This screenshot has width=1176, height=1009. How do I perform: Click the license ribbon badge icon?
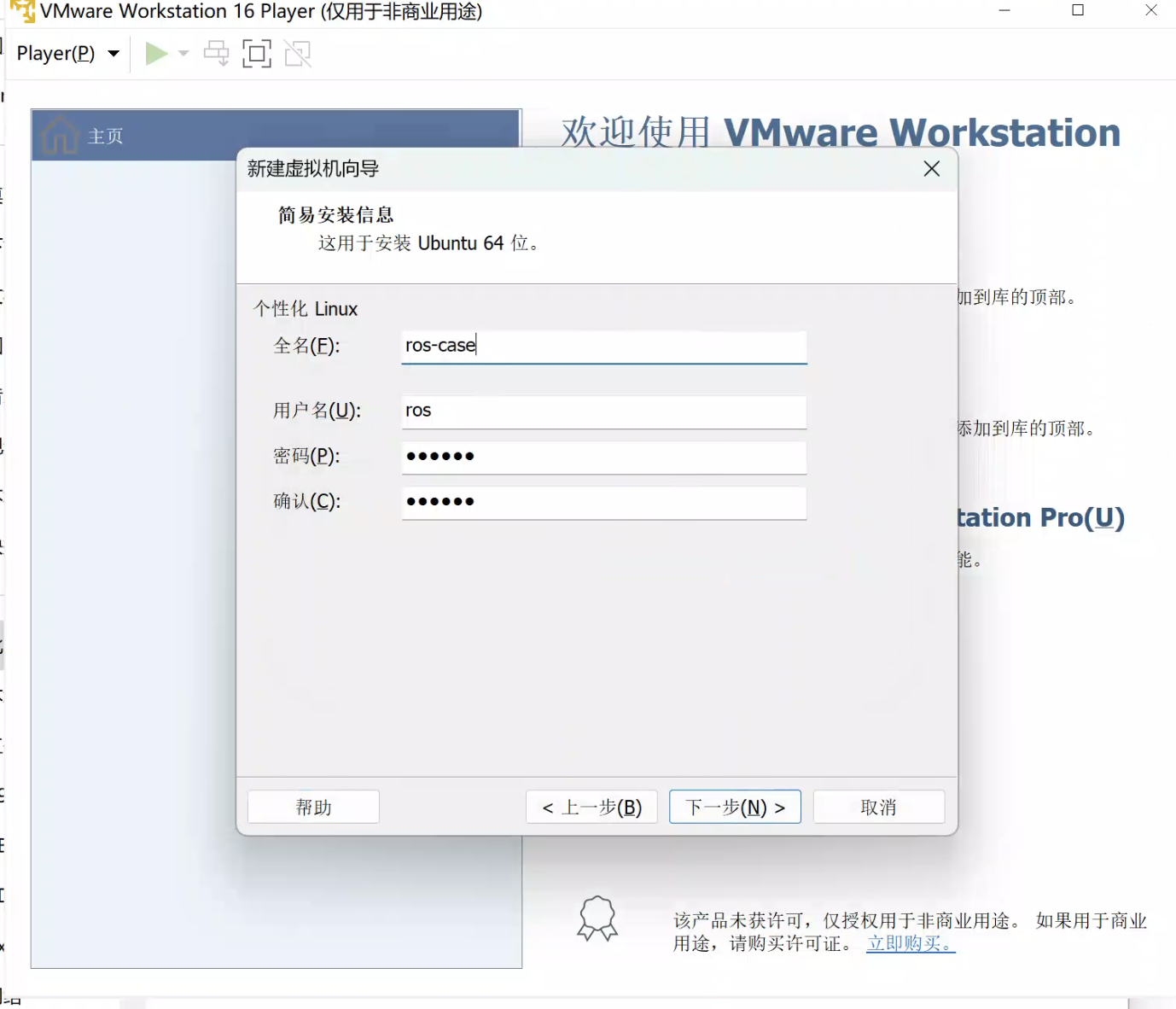[597, 919]
